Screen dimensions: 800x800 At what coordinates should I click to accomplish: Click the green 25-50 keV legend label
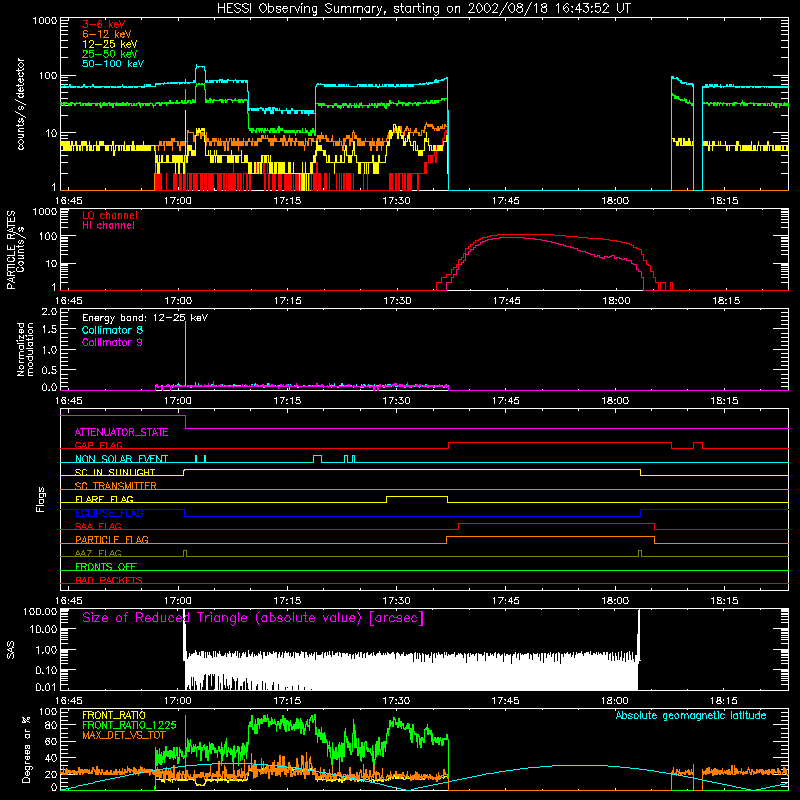tap(110, 54)
